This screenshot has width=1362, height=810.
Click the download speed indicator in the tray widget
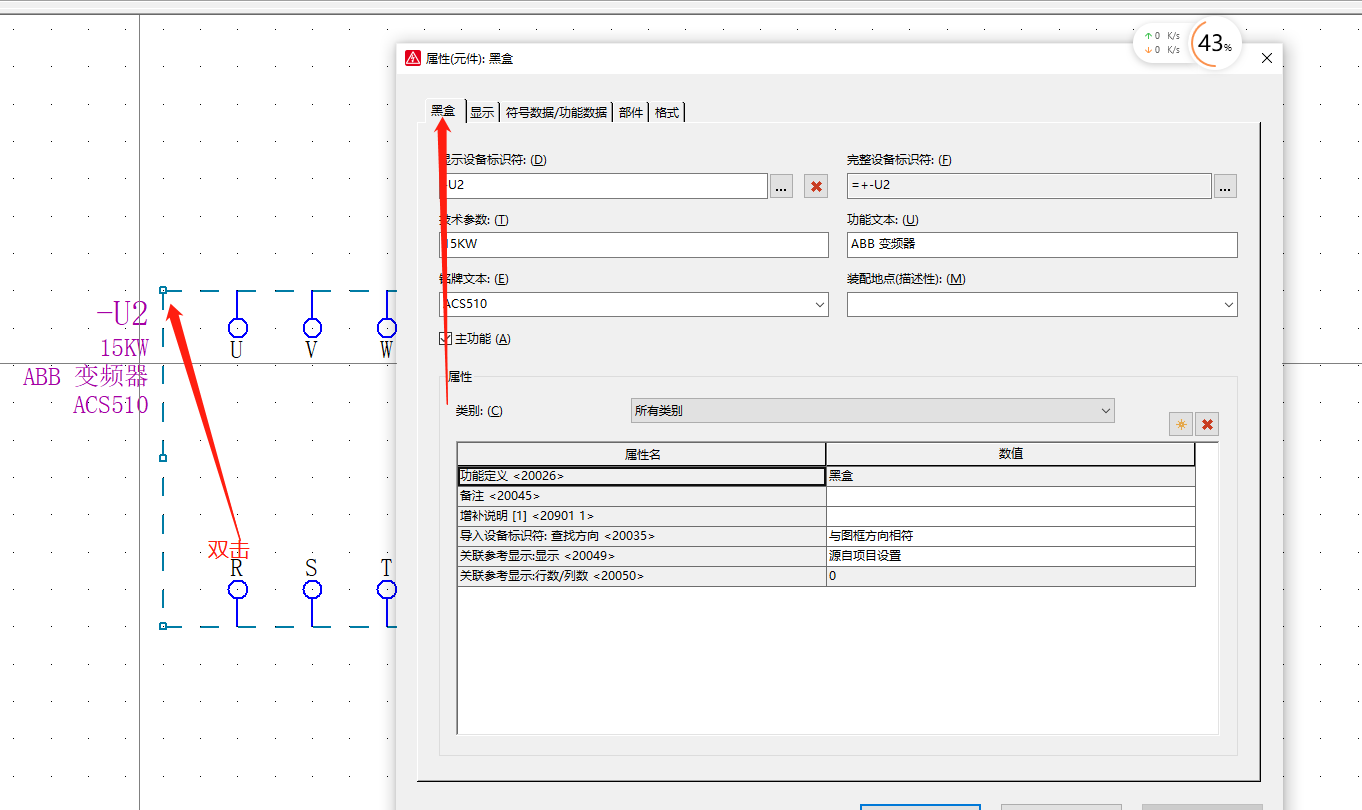coord(1160,47)
